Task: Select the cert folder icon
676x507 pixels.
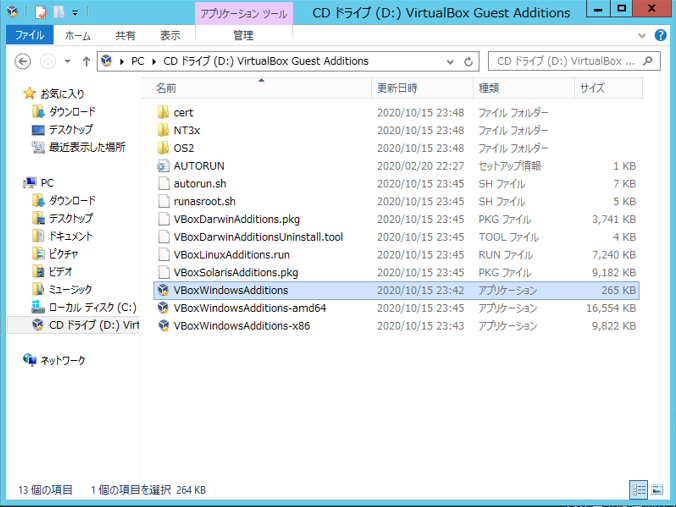Action: coord(163,112)
